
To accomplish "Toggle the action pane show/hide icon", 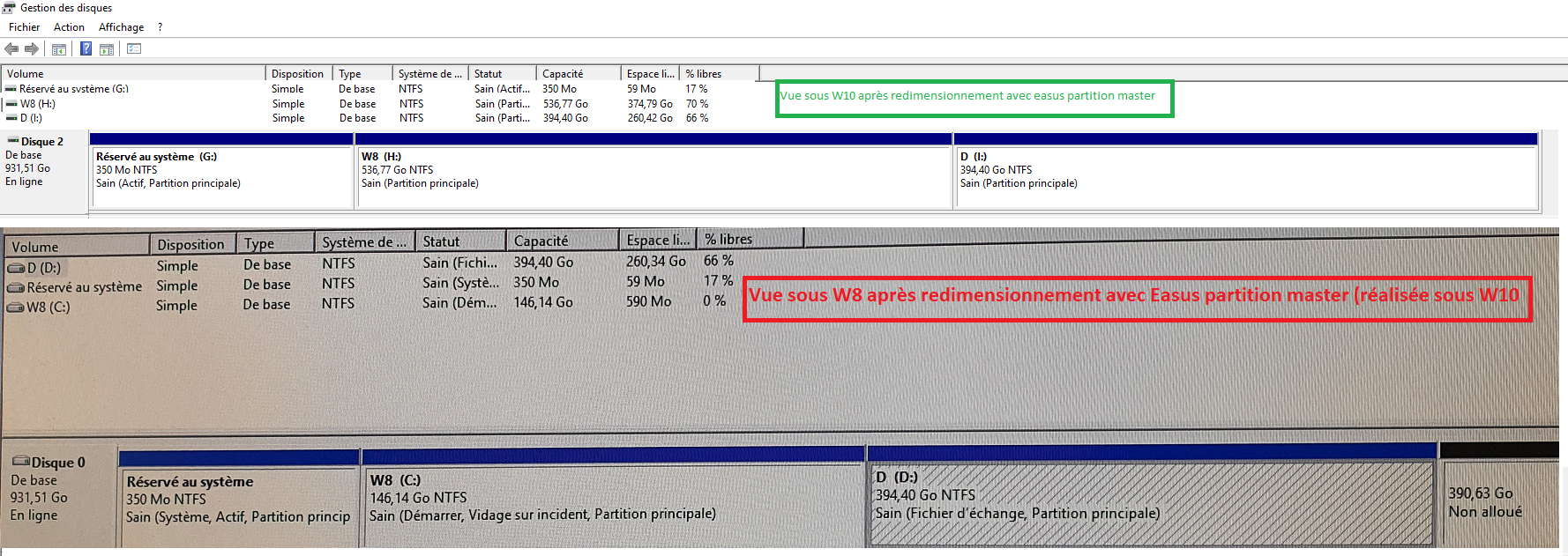I will [x=107, y=49].
